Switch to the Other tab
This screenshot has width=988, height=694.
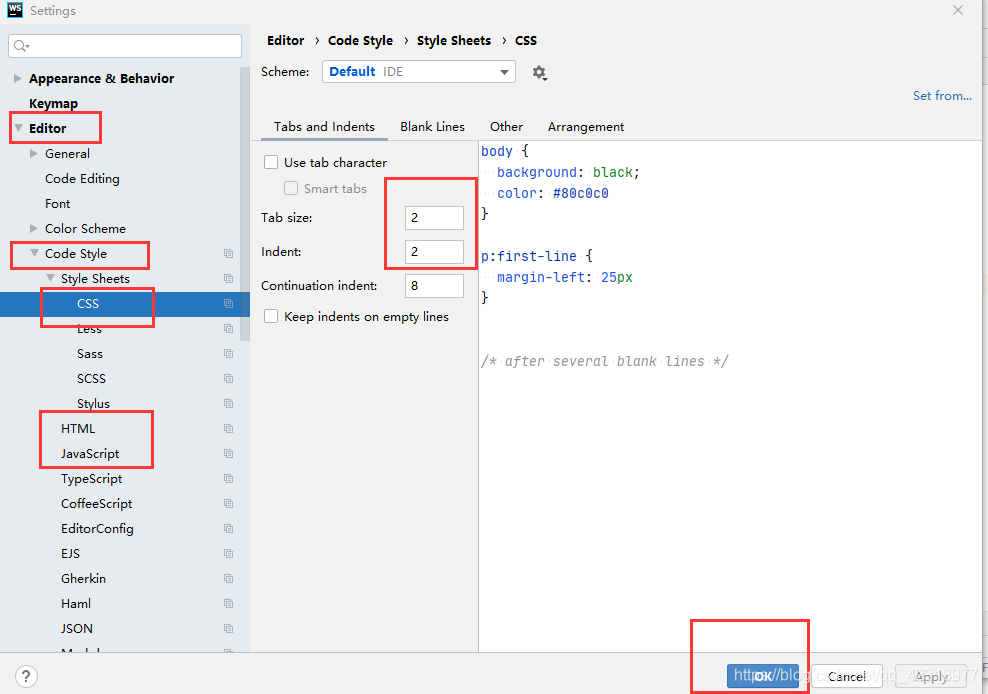507,127
